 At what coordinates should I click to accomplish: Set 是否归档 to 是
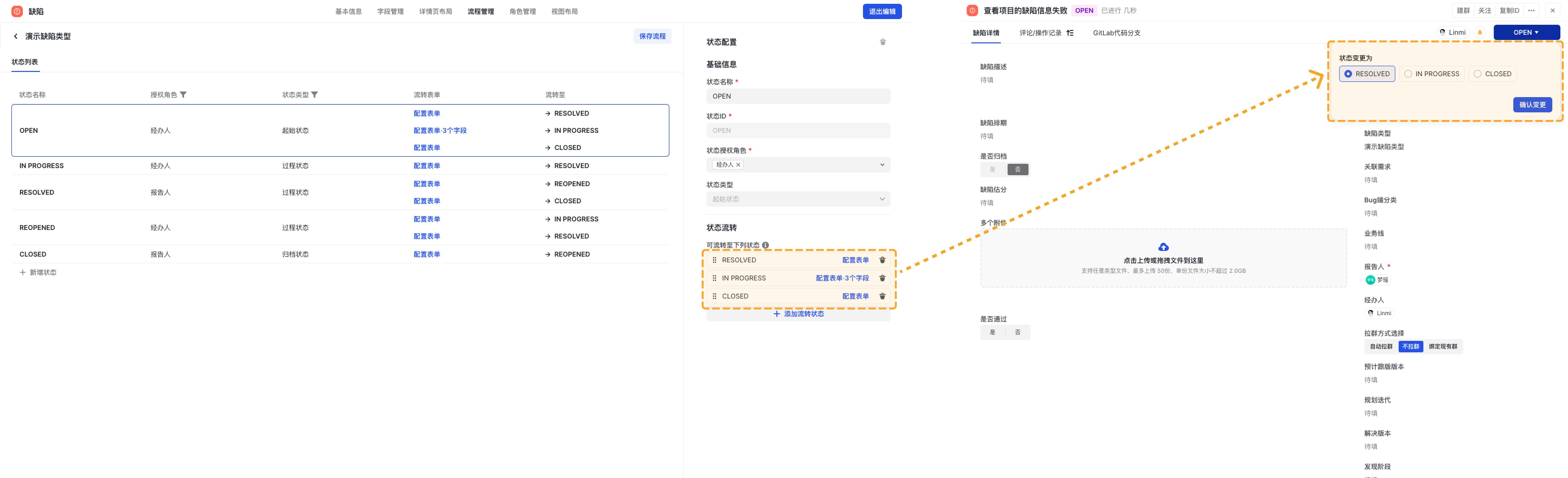click(x=993, y=170)
